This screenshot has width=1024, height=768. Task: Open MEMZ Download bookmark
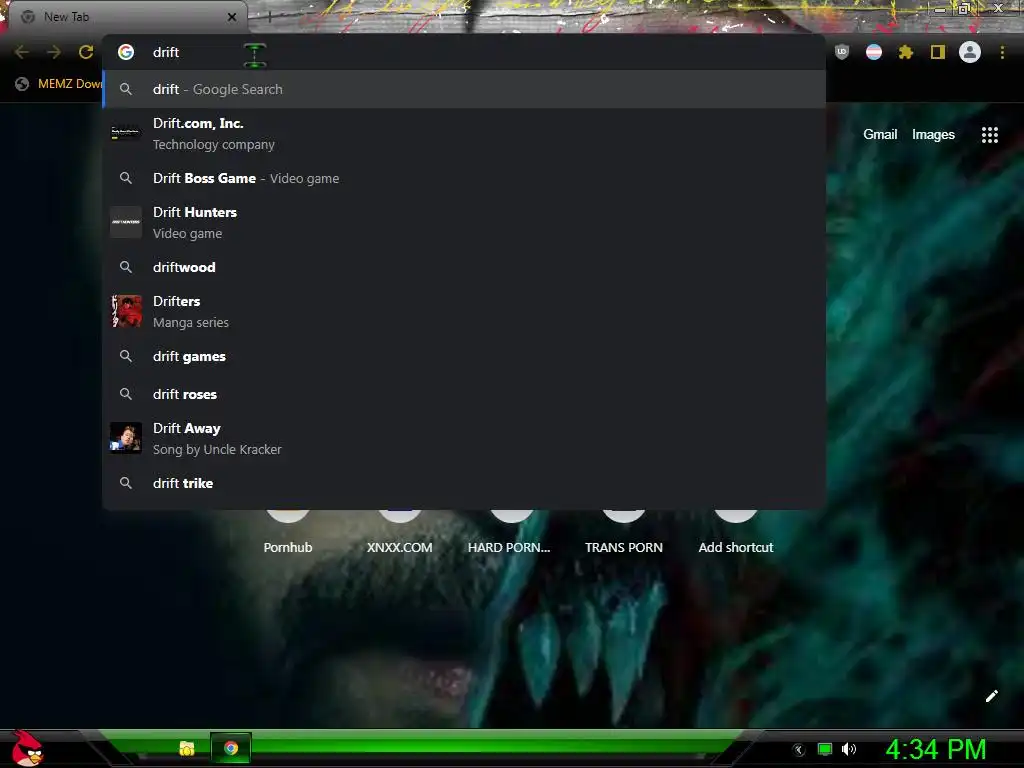pos(59,84)
